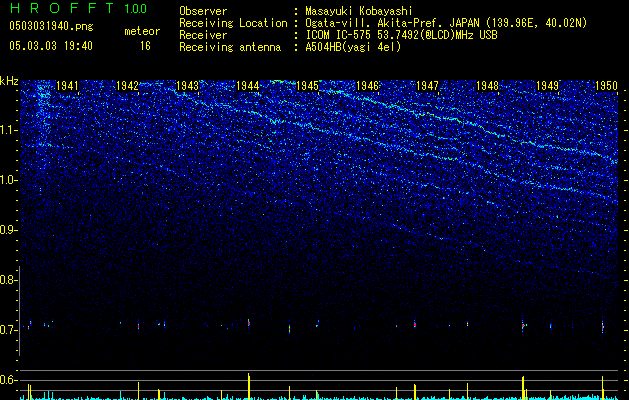The width and height of the screenshot is (629, 400).
Task: Click the HROFFT program title
Action: point(62,8)
